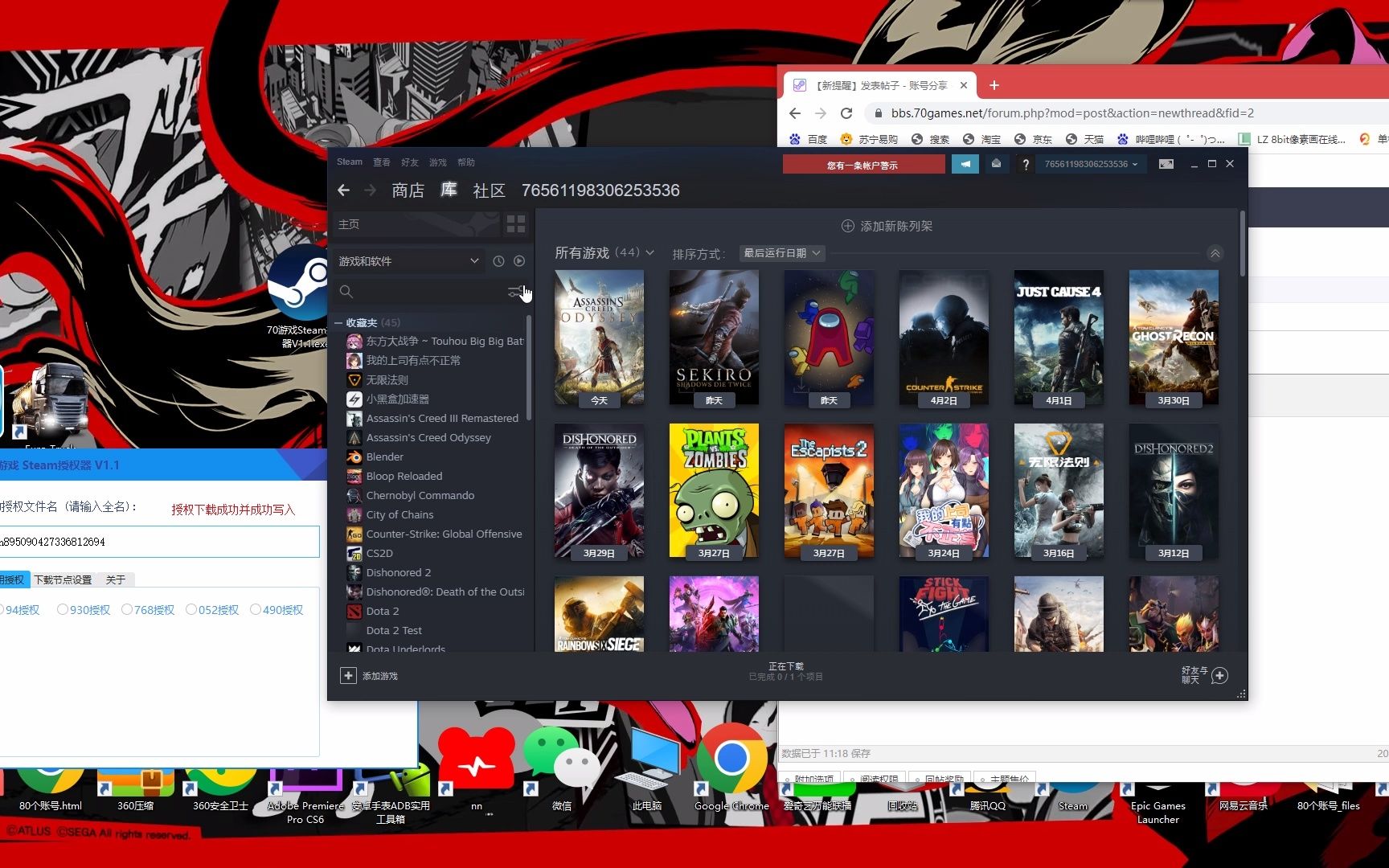Open Steam inbox envelope icon
Screen dimensions: 1389x868
pyautogui.click(x=996, y=164)
